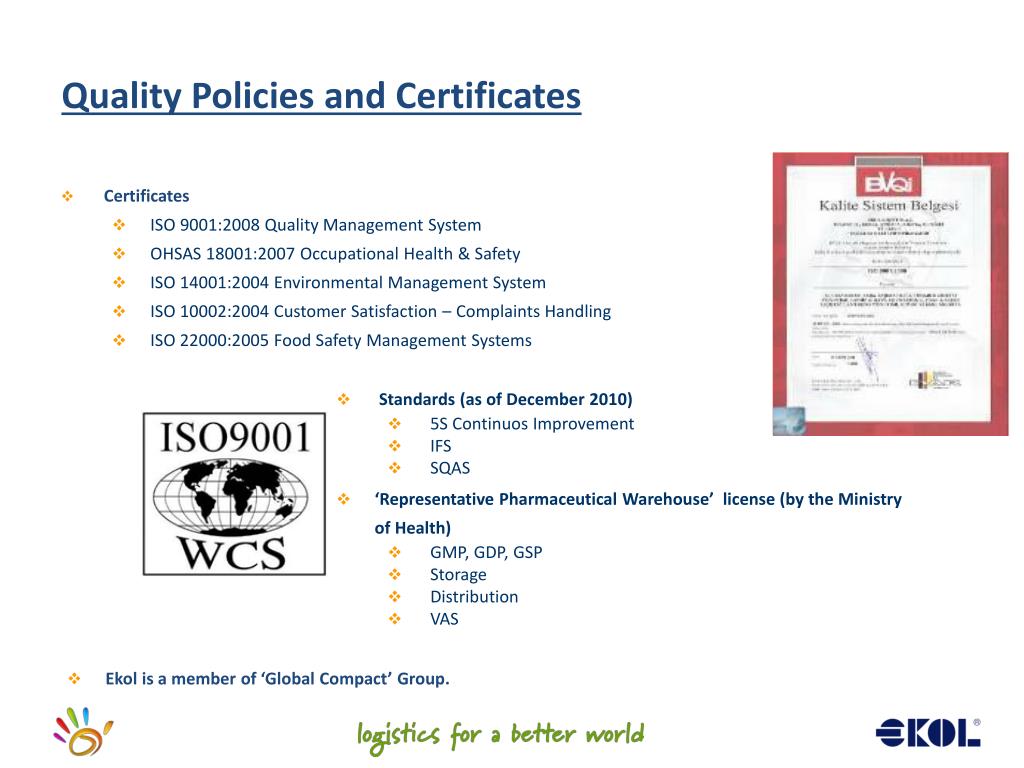This screenshot has width=1024, height=768.
Task: Click the bullet icon beside 'Certificates'
Action: tap(68, 196)
